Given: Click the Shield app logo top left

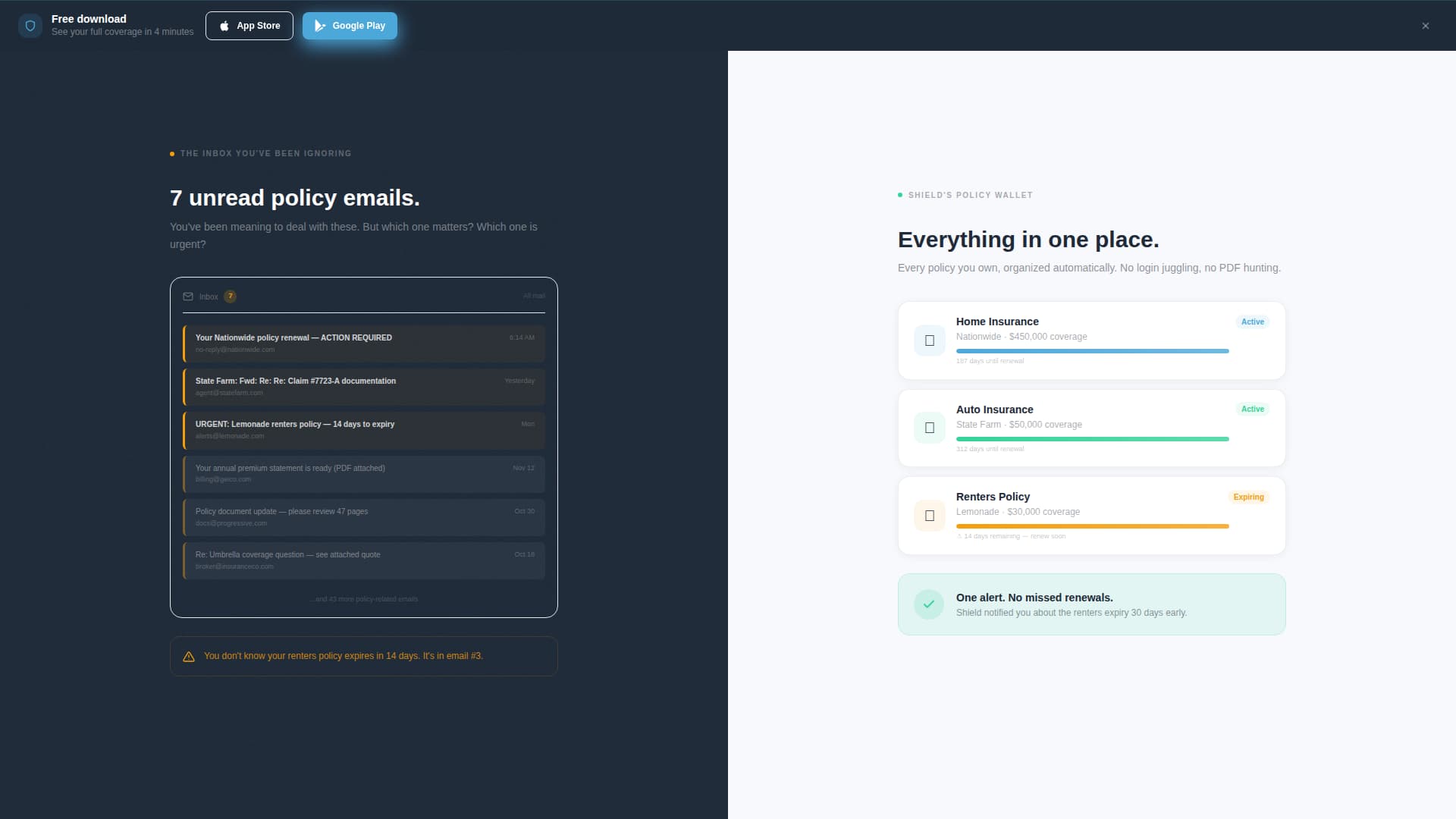Looking at the screenshot, I should (x=30, y=25).
